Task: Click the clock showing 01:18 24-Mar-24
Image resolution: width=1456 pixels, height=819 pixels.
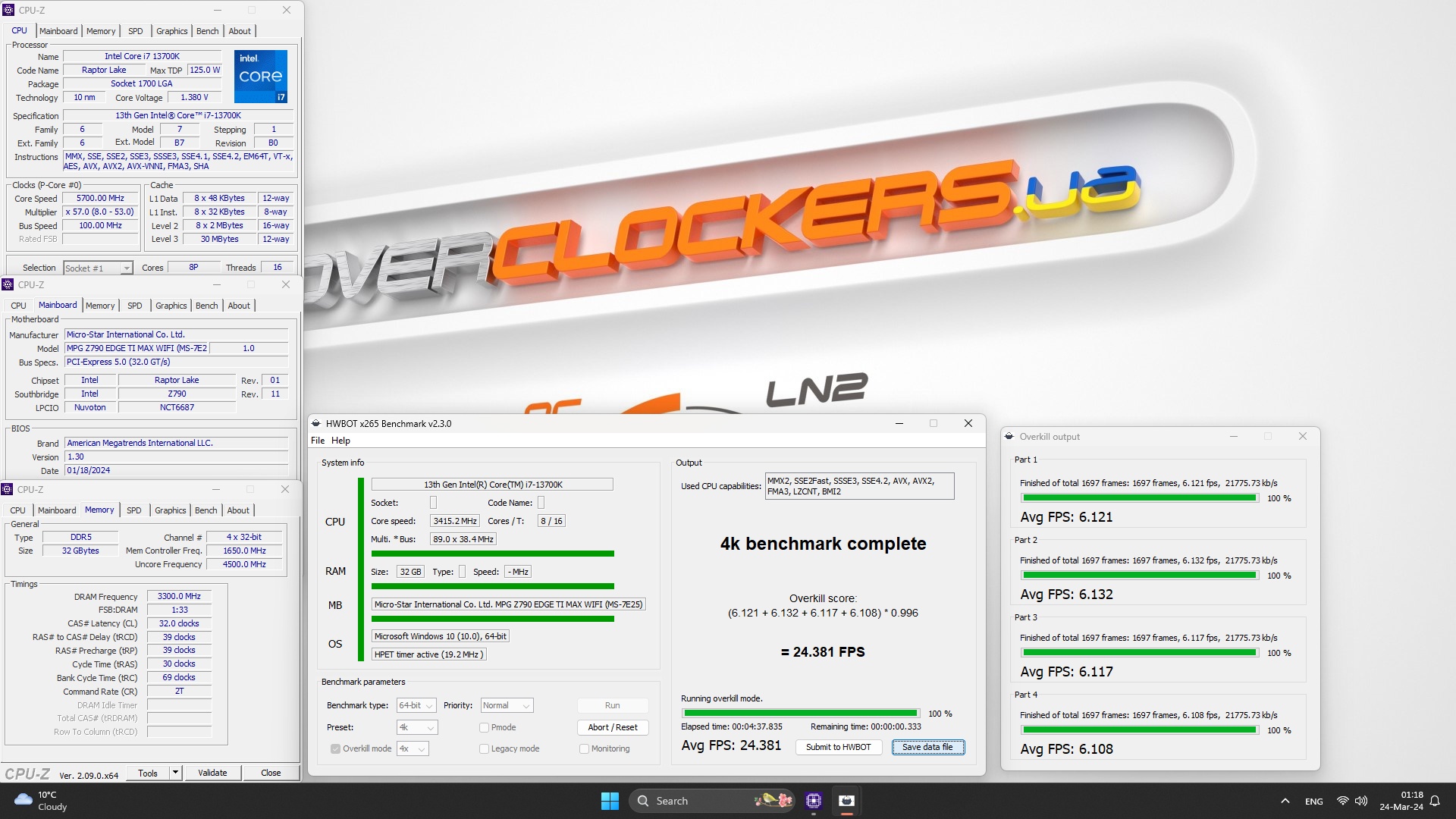Action: (1401, 801)
